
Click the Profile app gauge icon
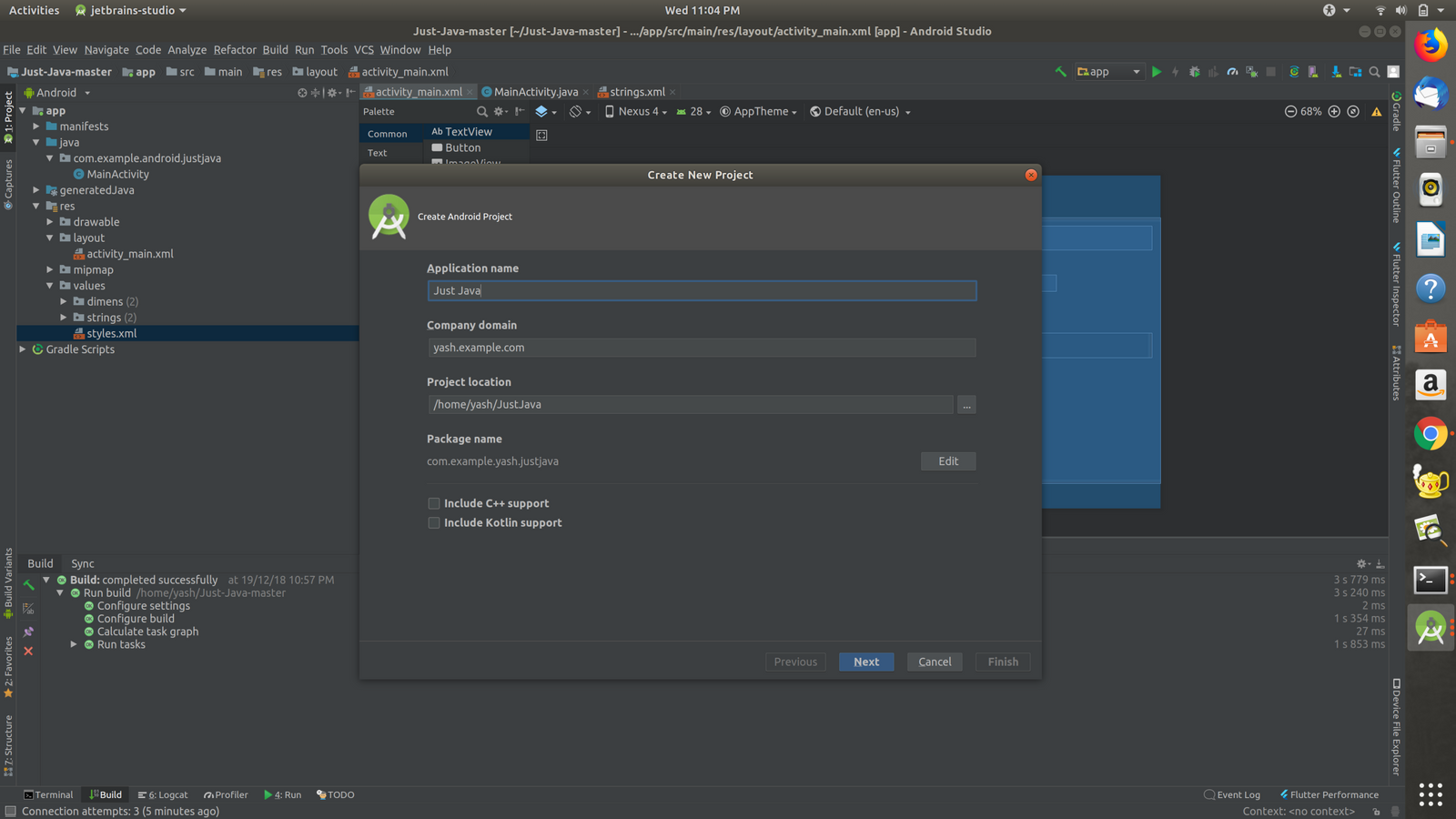(1232, 72)
